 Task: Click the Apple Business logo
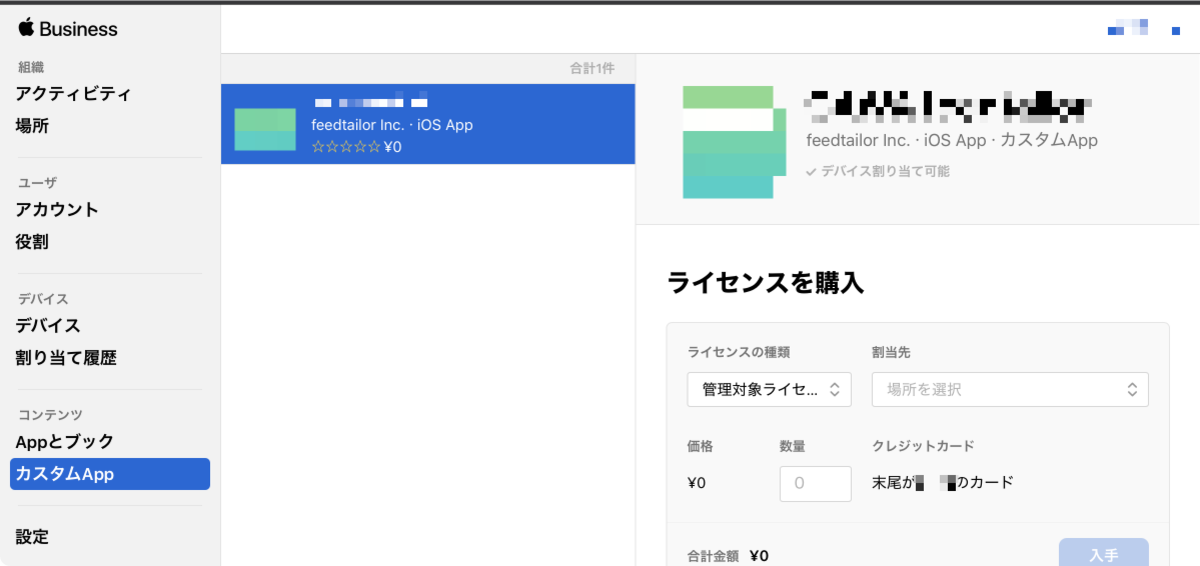pyautogui.click(x=67, y=28)
